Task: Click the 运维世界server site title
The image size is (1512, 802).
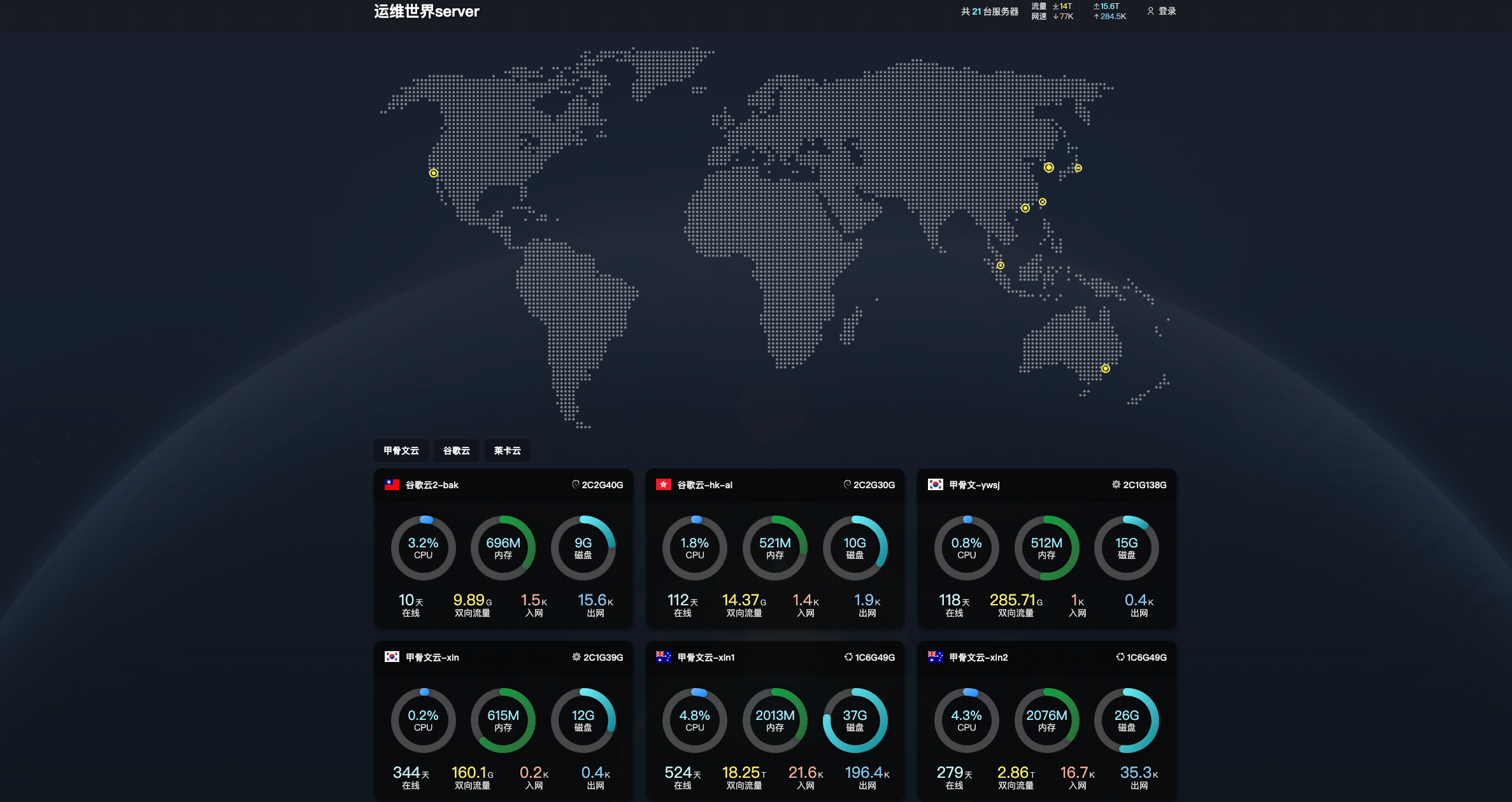Action: (x=426, y=11)
